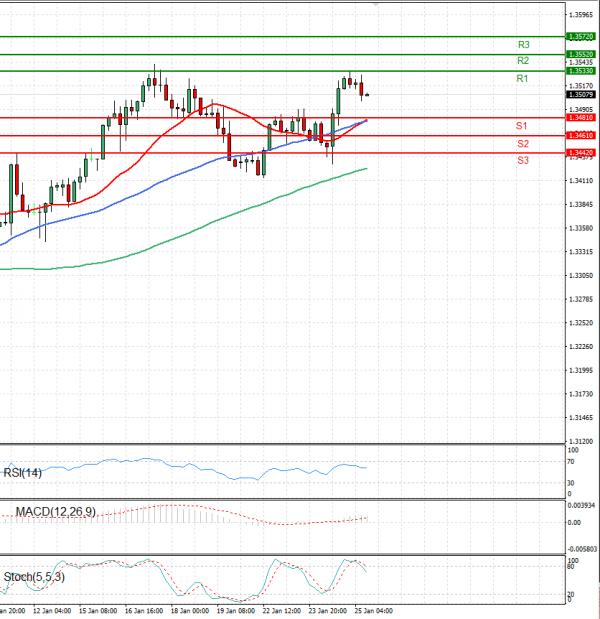
Task: Click the 1.31200 price axis value
Action: (x=581, y=441)
